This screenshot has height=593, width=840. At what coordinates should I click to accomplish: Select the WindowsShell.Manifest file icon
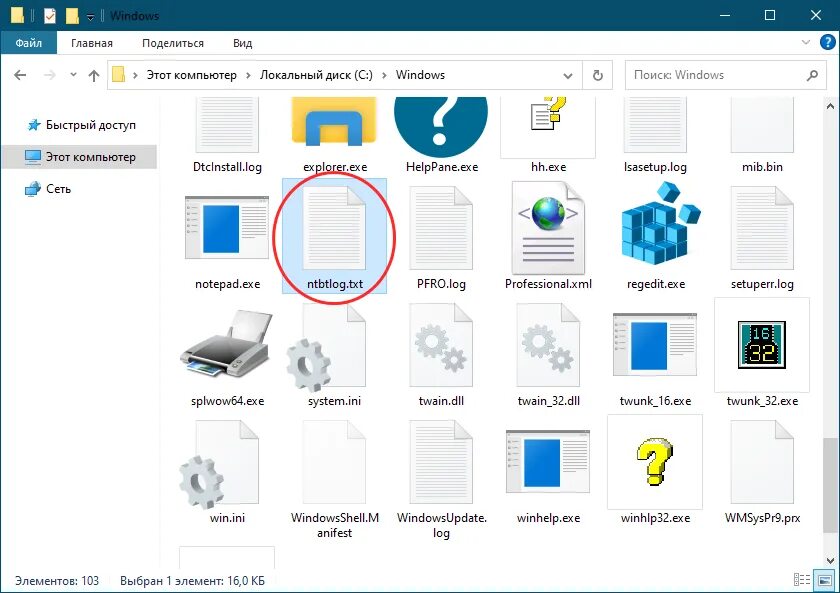coord(334,462)
